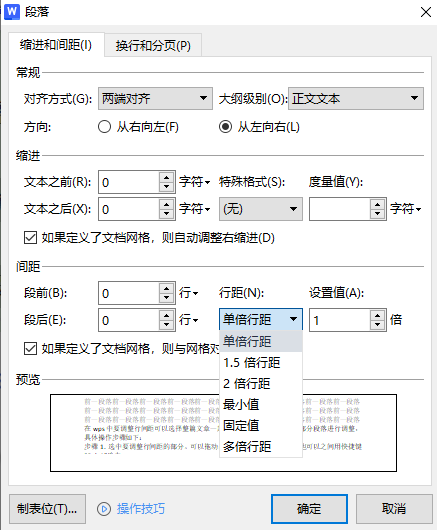Viewport: 437px width, 530px height.
Task: Decrease 段后 spacing with down arrow
Action: pyautogui.click(x=167, y=325)
